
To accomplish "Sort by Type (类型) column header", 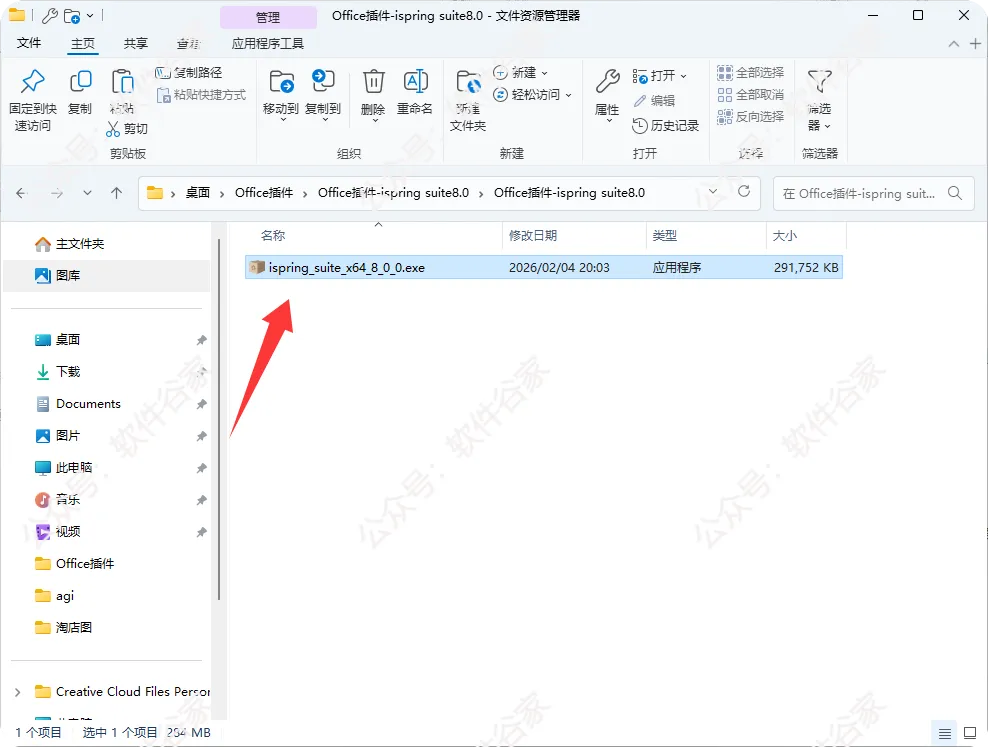I will 664,236.
